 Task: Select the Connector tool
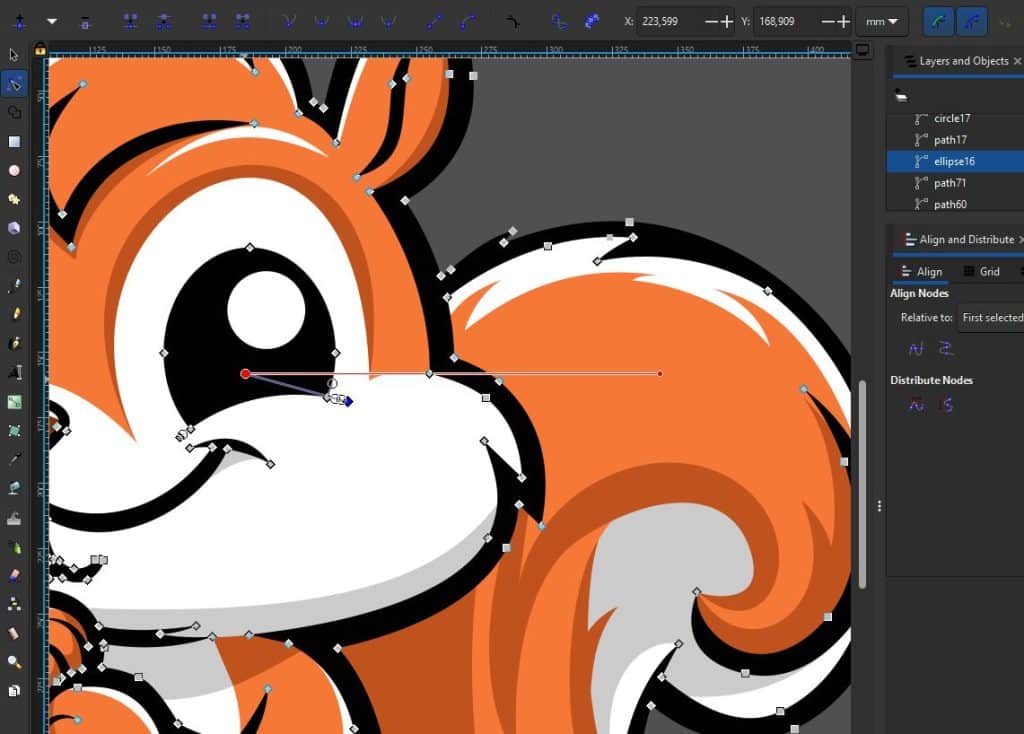[x=14, y=605]
